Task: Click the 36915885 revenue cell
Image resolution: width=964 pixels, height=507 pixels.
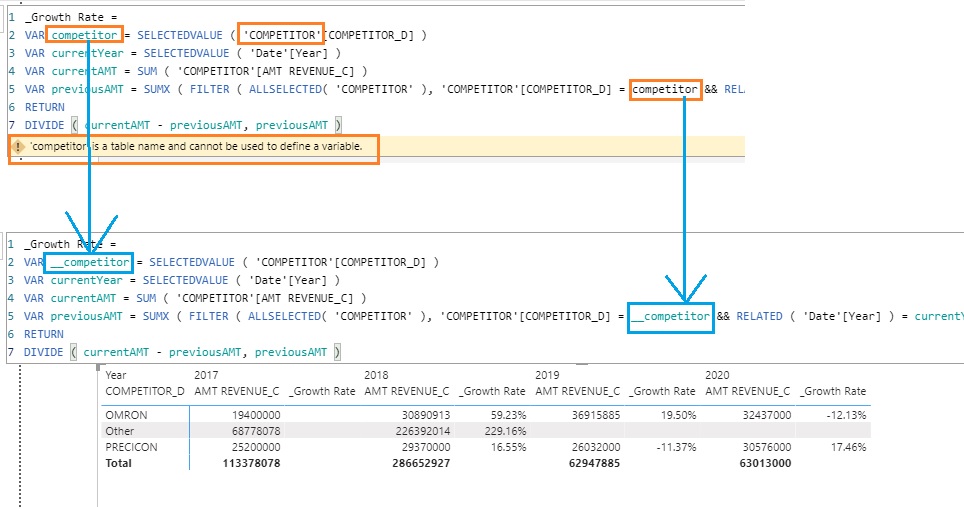Action: (596, 415)
